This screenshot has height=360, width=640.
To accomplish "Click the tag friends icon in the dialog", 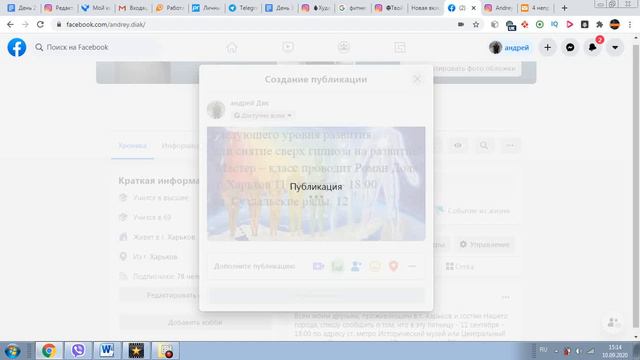I will tap(356, 266).
